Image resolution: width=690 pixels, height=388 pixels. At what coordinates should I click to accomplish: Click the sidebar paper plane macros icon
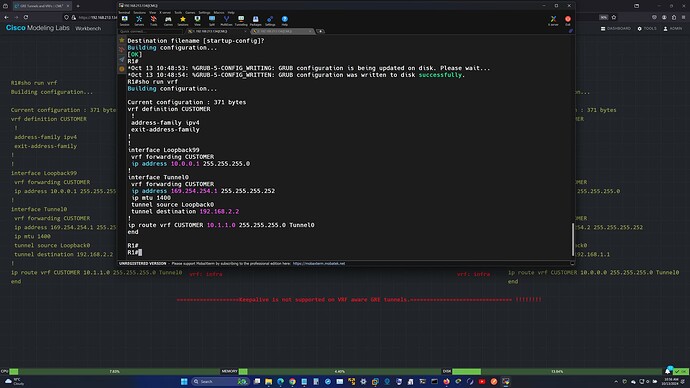[x=122, y=59]
